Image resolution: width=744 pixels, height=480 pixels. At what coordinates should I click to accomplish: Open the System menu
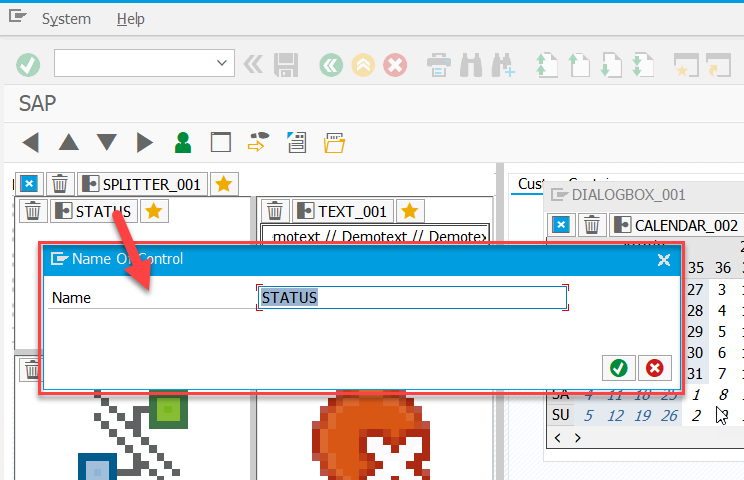[66, 19]
